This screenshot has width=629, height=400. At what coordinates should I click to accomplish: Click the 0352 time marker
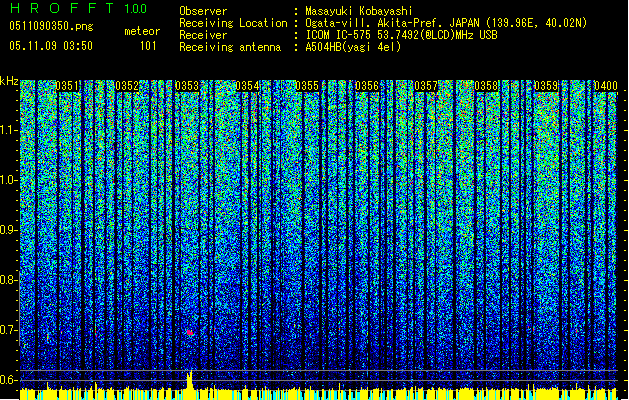click(127, 86)
